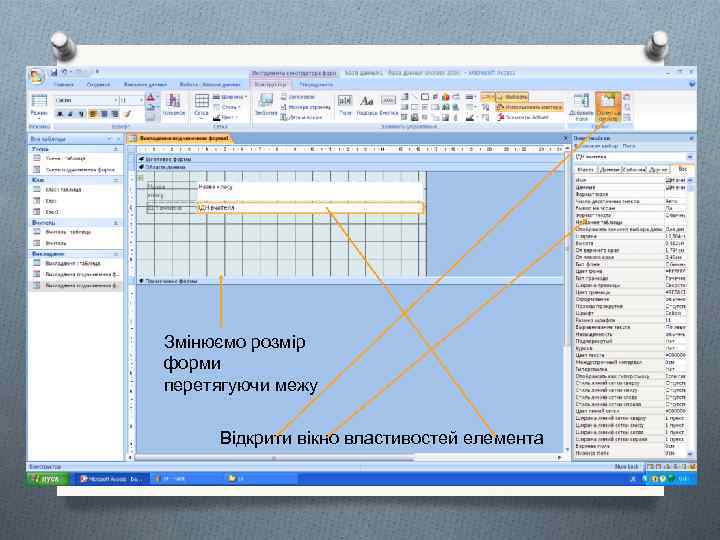Switch to the Конструктор ribbon tab
Screen dimensions: 720x540
[x=270, y=85]
